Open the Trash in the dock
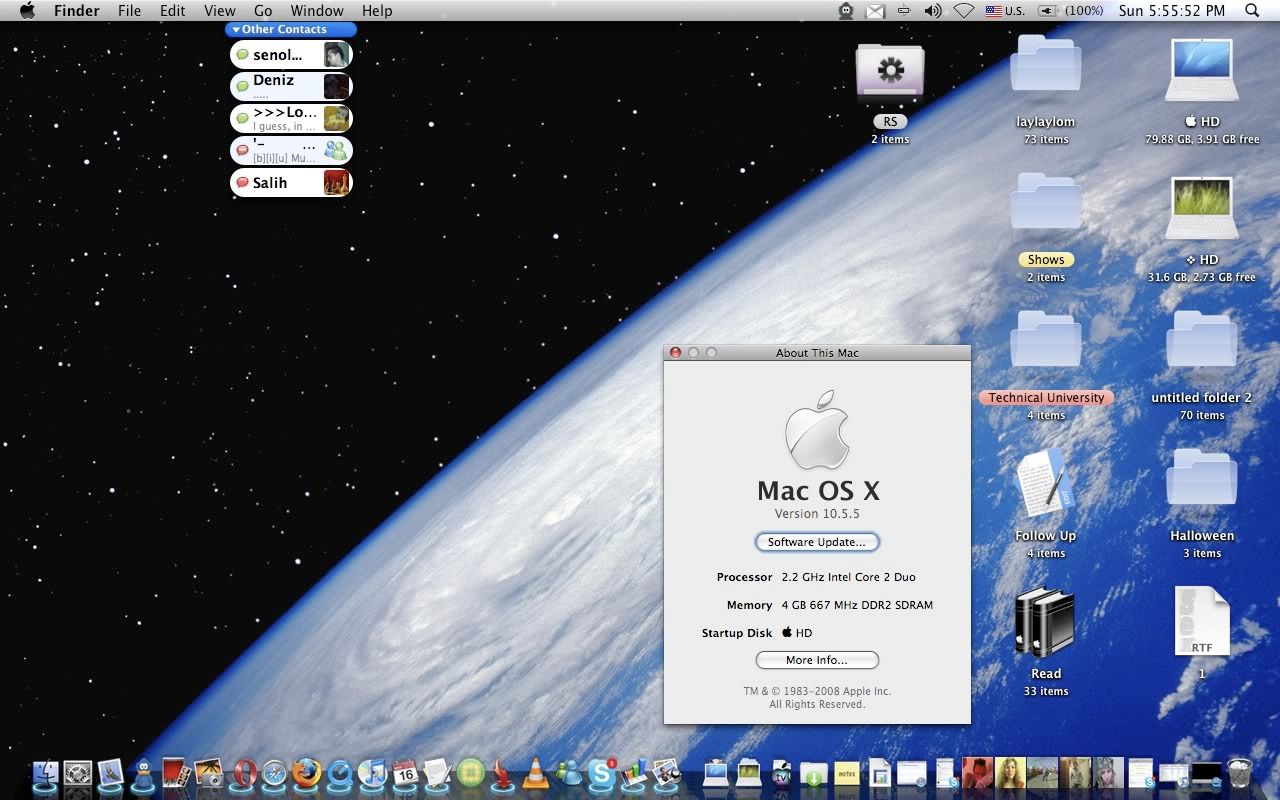 pos(1238,773)
